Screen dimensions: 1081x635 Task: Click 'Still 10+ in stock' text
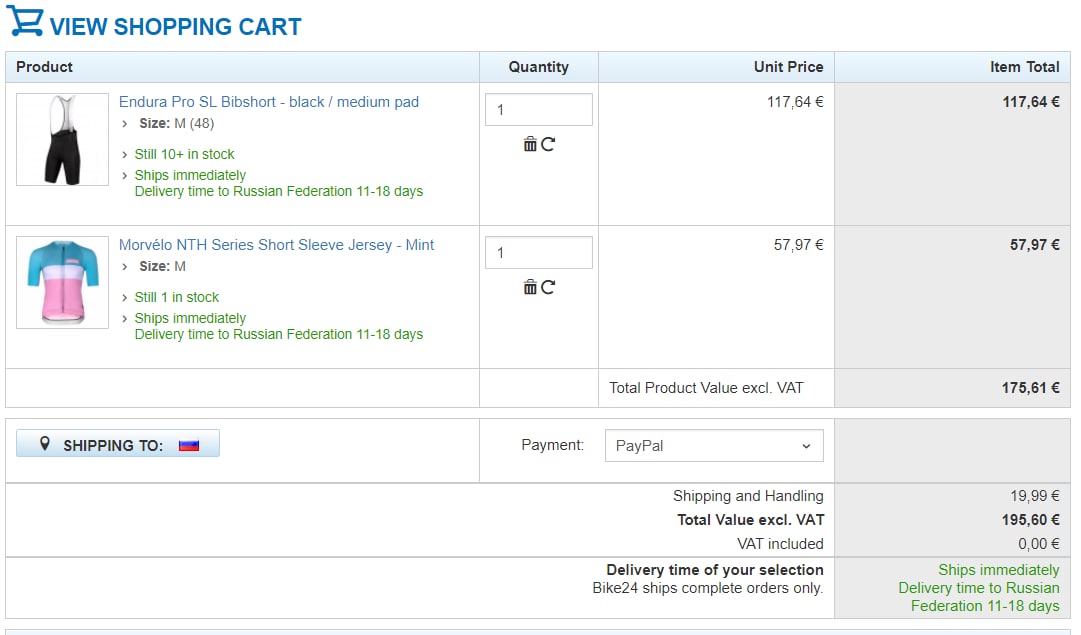point(184,154)
